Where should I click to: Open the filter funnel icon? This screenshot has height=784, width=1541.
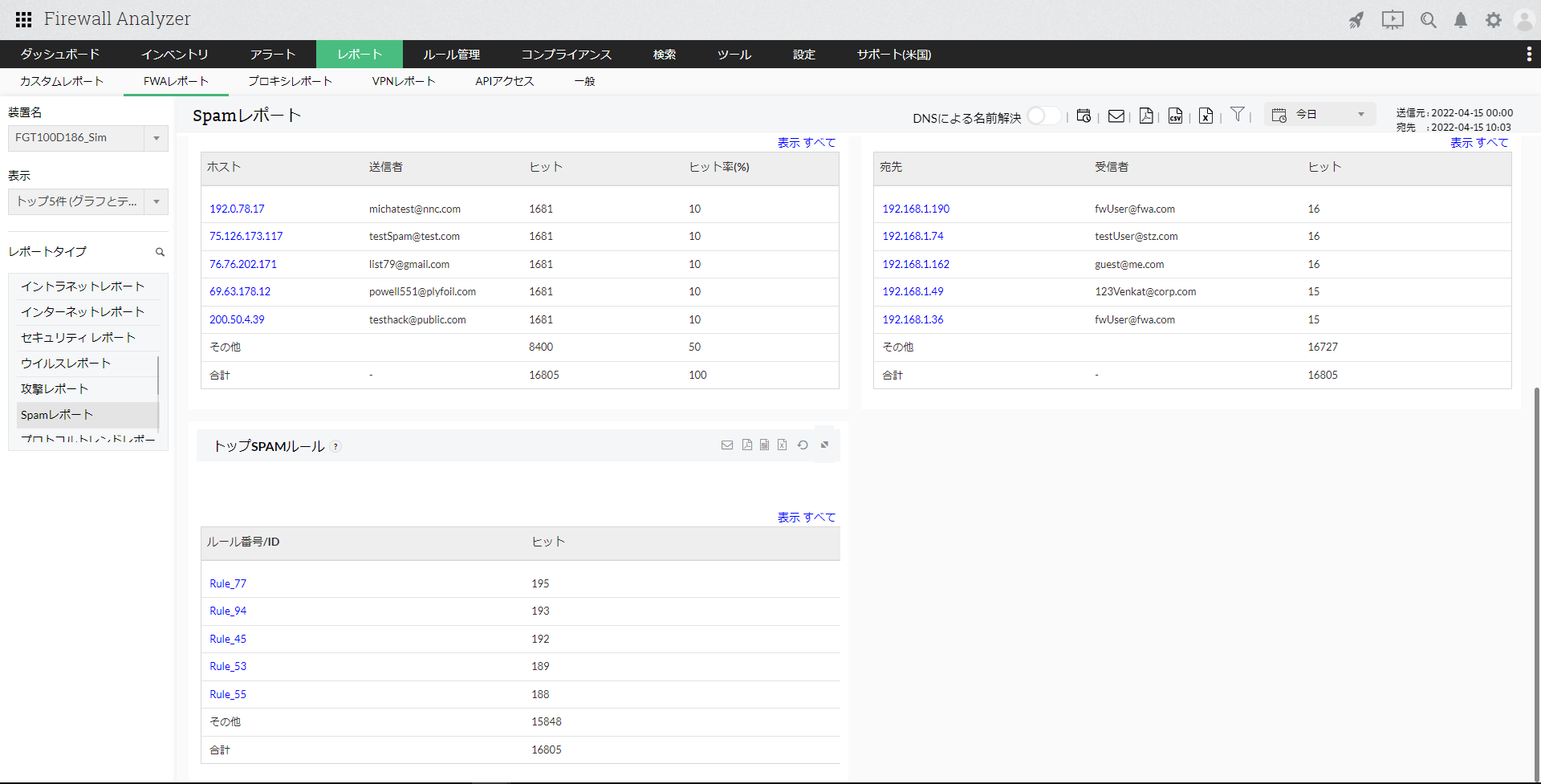1238,115
